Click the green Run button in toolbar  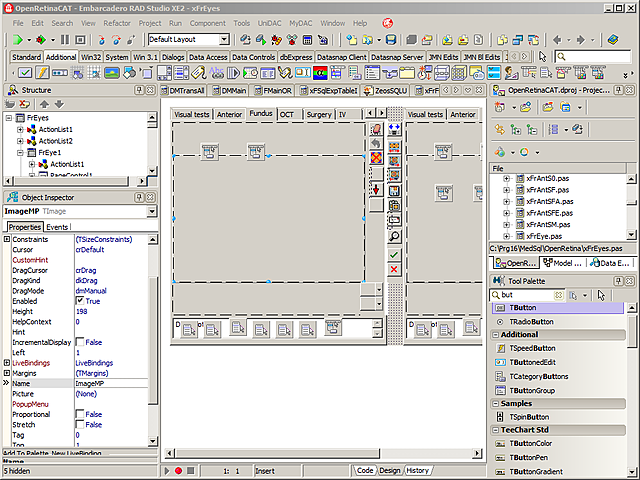pyautogui.click(x=18, y=39)
